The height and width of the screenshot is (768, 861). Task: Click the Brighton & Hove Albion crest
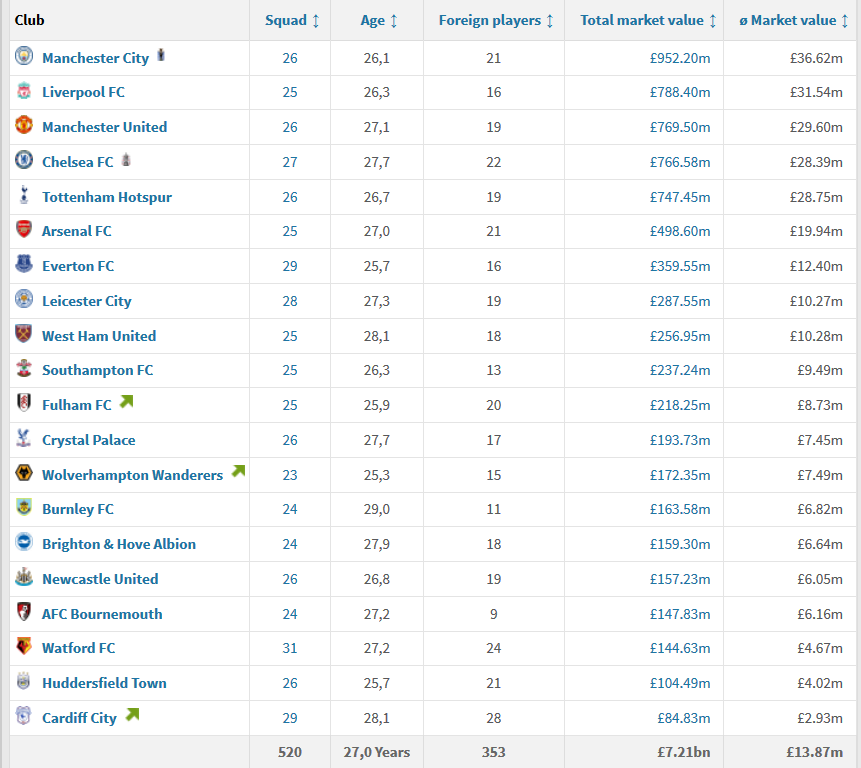coord(24,542)
